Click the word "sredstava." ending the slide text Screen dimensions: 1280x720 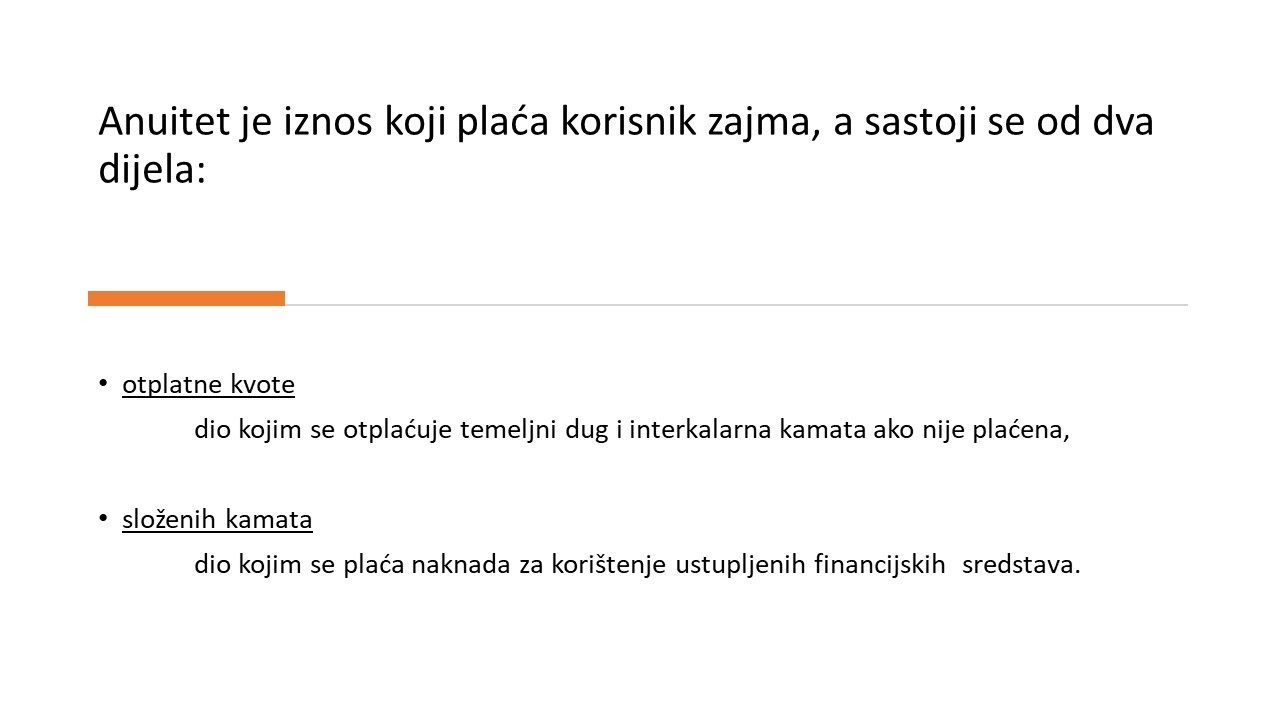[1021, 565]
